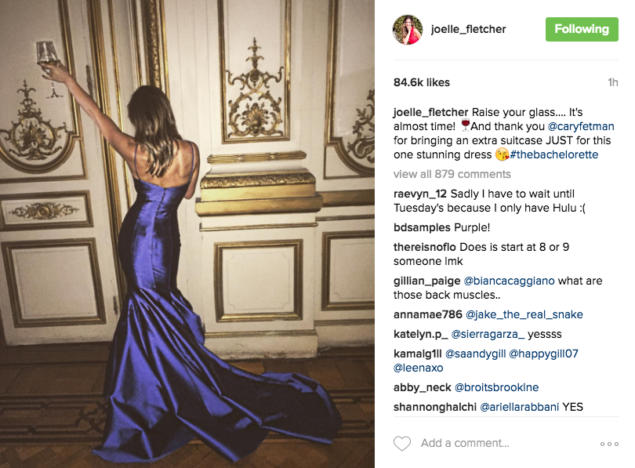The width and height of the screenshot is (635, 468).
Task: Click joelle_fletcher profile avatar picture
Action: pos(407,30)
